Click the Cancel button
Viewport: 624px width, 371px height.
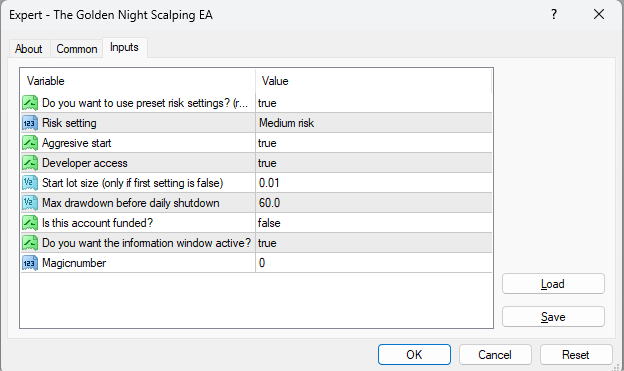[495, 355]
